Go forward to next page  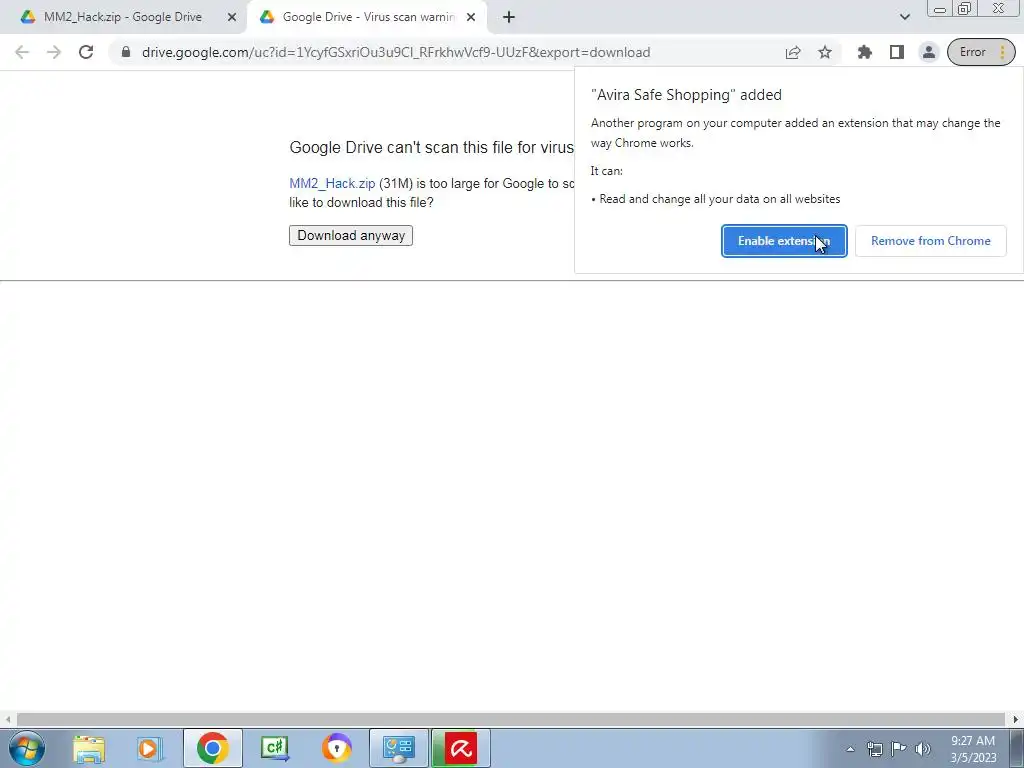point(54,52)
